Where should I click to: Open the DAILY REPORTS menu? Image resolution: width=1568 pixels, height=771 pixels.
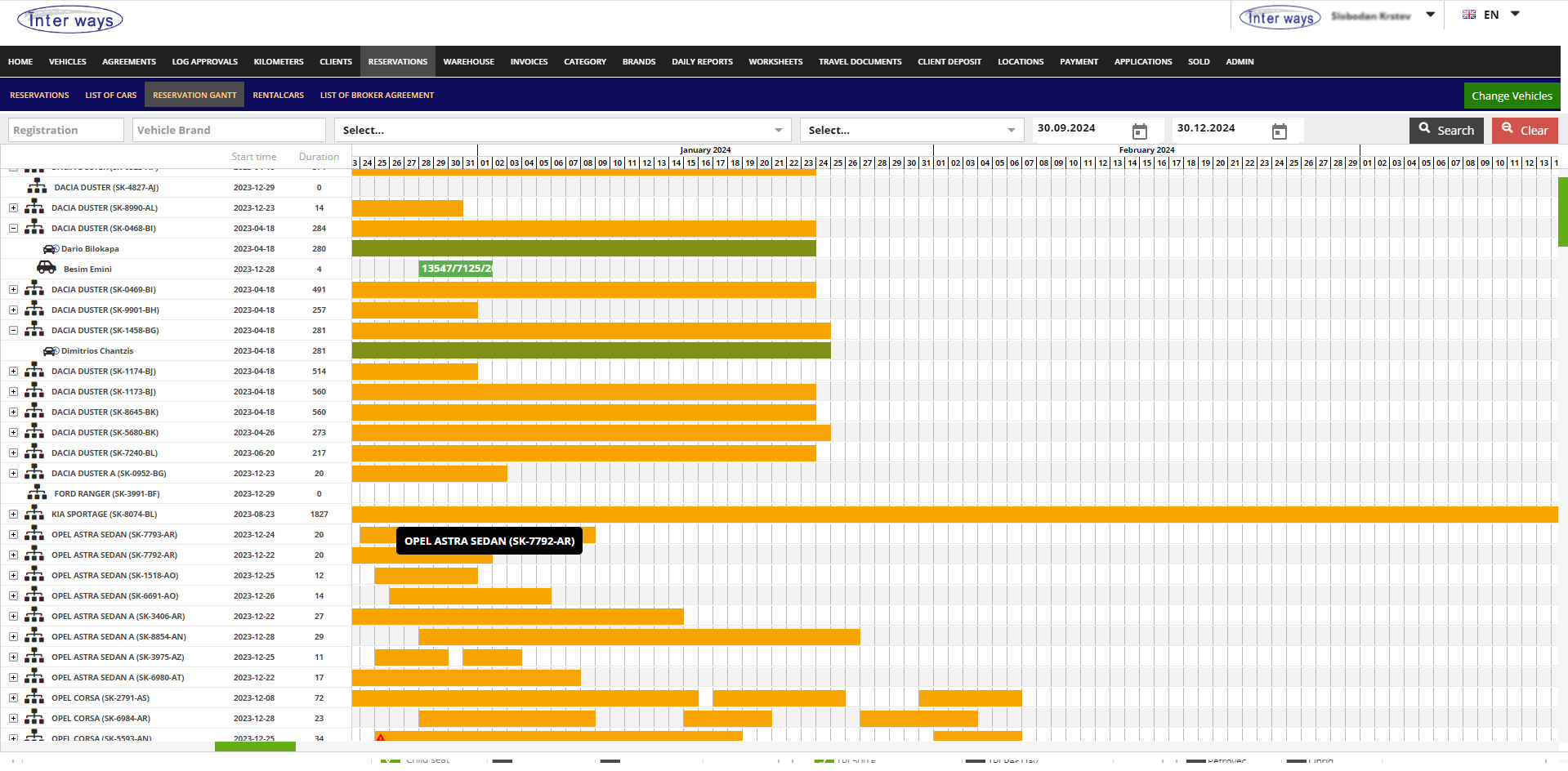[x=702, y=61]
